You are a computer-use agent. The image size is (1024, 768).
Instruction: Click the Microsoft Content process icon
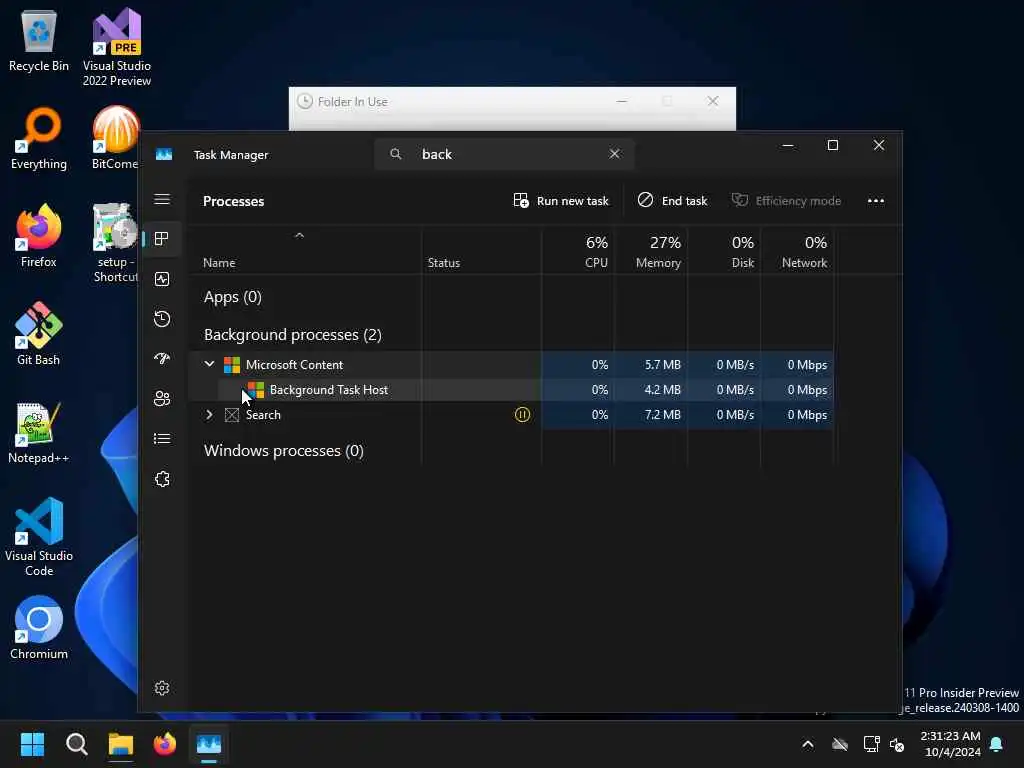point(232,365)
